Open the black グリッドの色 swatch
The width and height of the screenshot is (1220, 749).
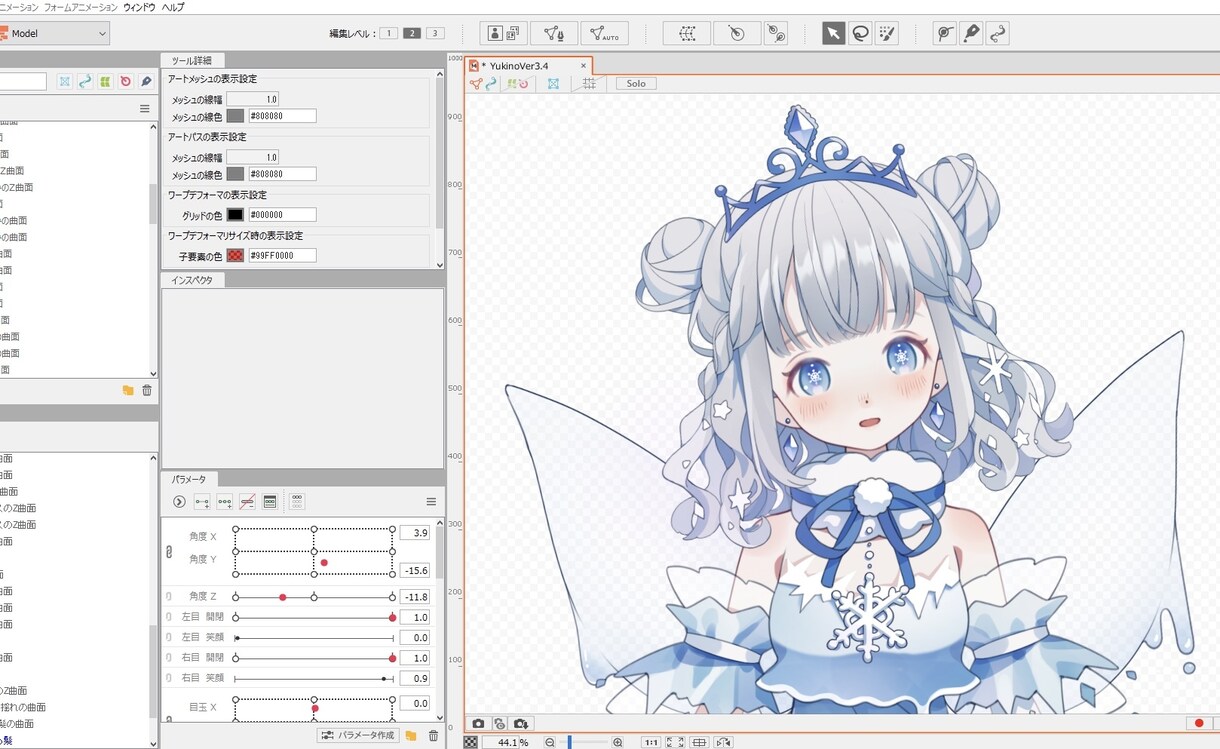235,215
